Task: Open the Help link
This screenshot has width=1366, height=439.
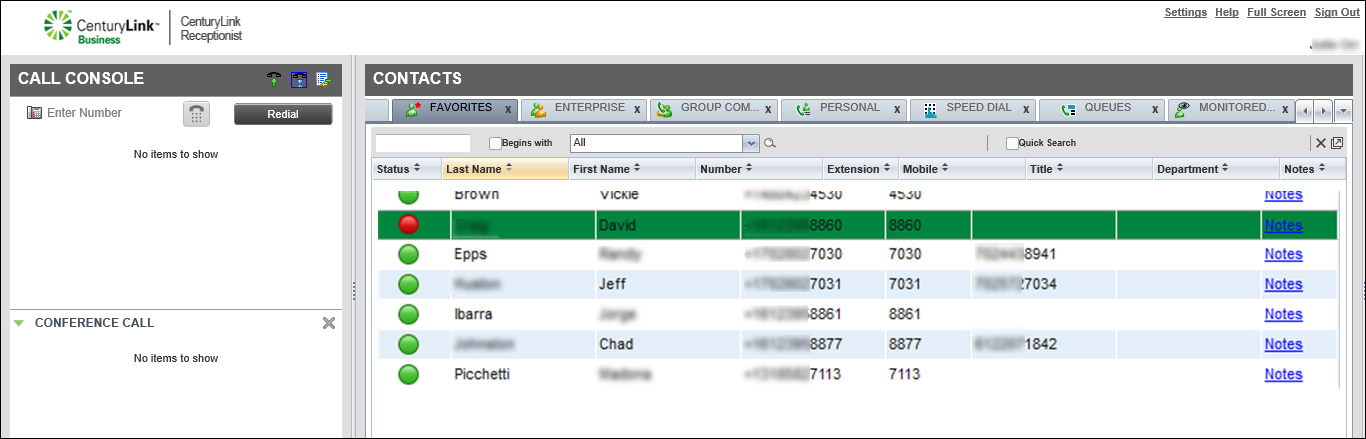Action: [1227, 12]
